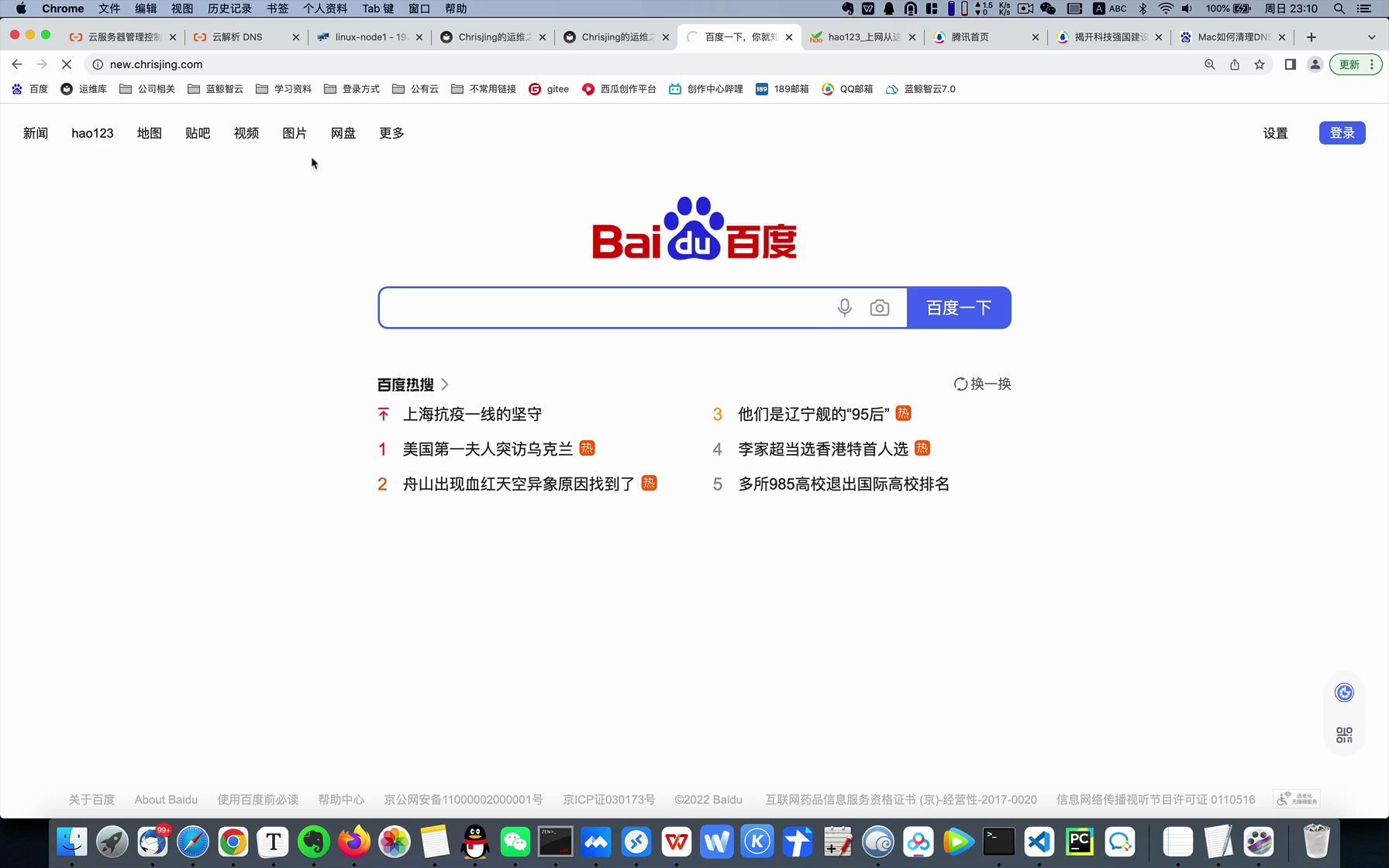1389x868 pixels.
Task: Click the 登录 login button
Action: [1342, 133]
